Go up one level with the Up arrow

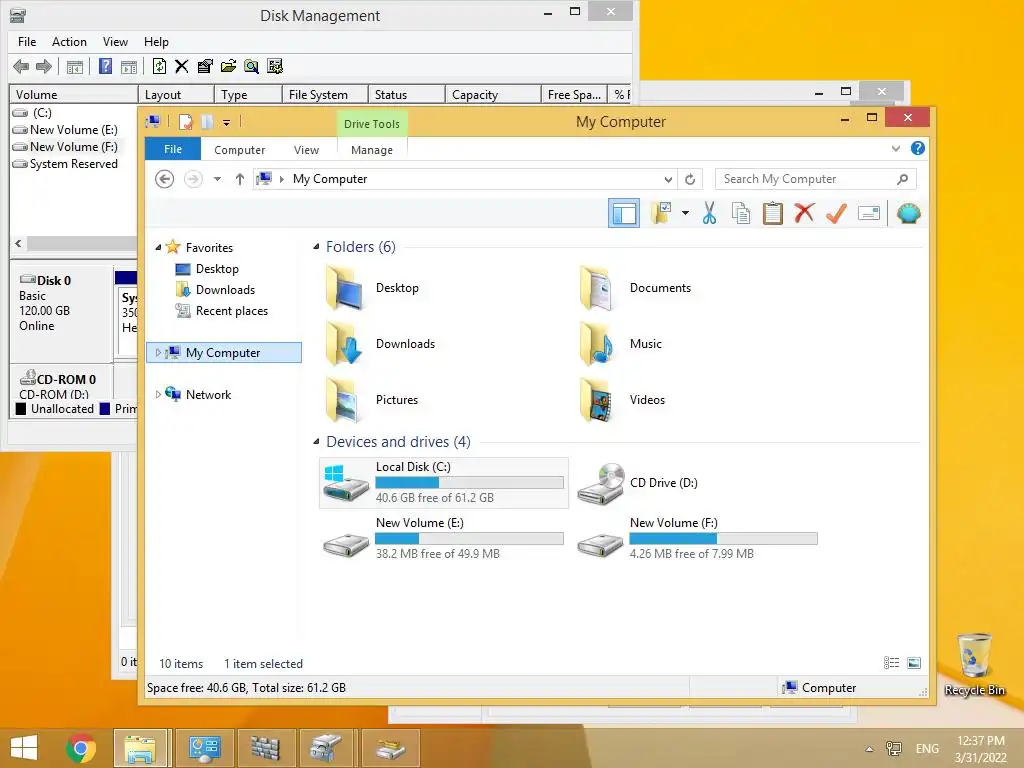pos(240,179)
